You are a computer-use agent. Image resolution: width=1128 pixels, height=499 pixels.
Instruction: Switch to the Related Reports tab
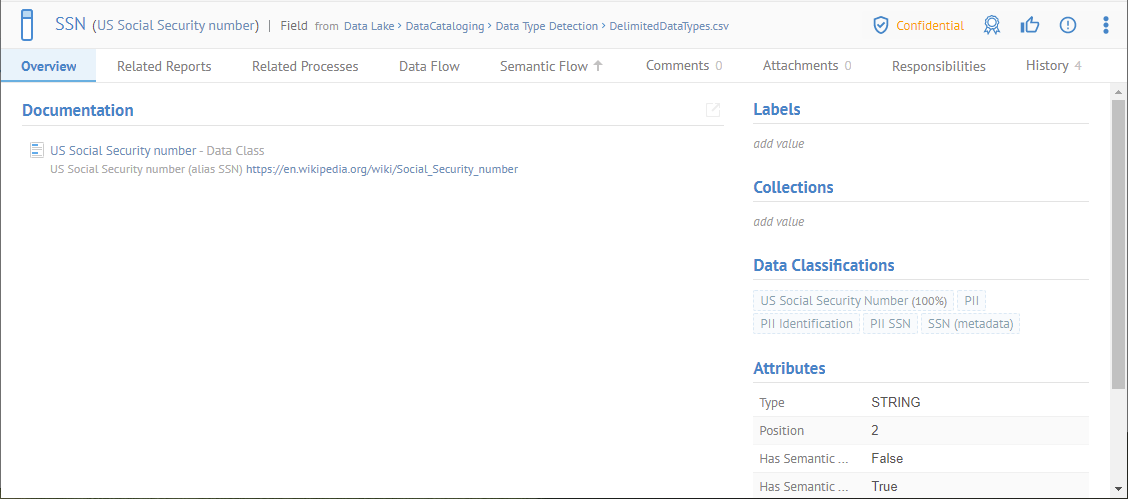[164, 66]
